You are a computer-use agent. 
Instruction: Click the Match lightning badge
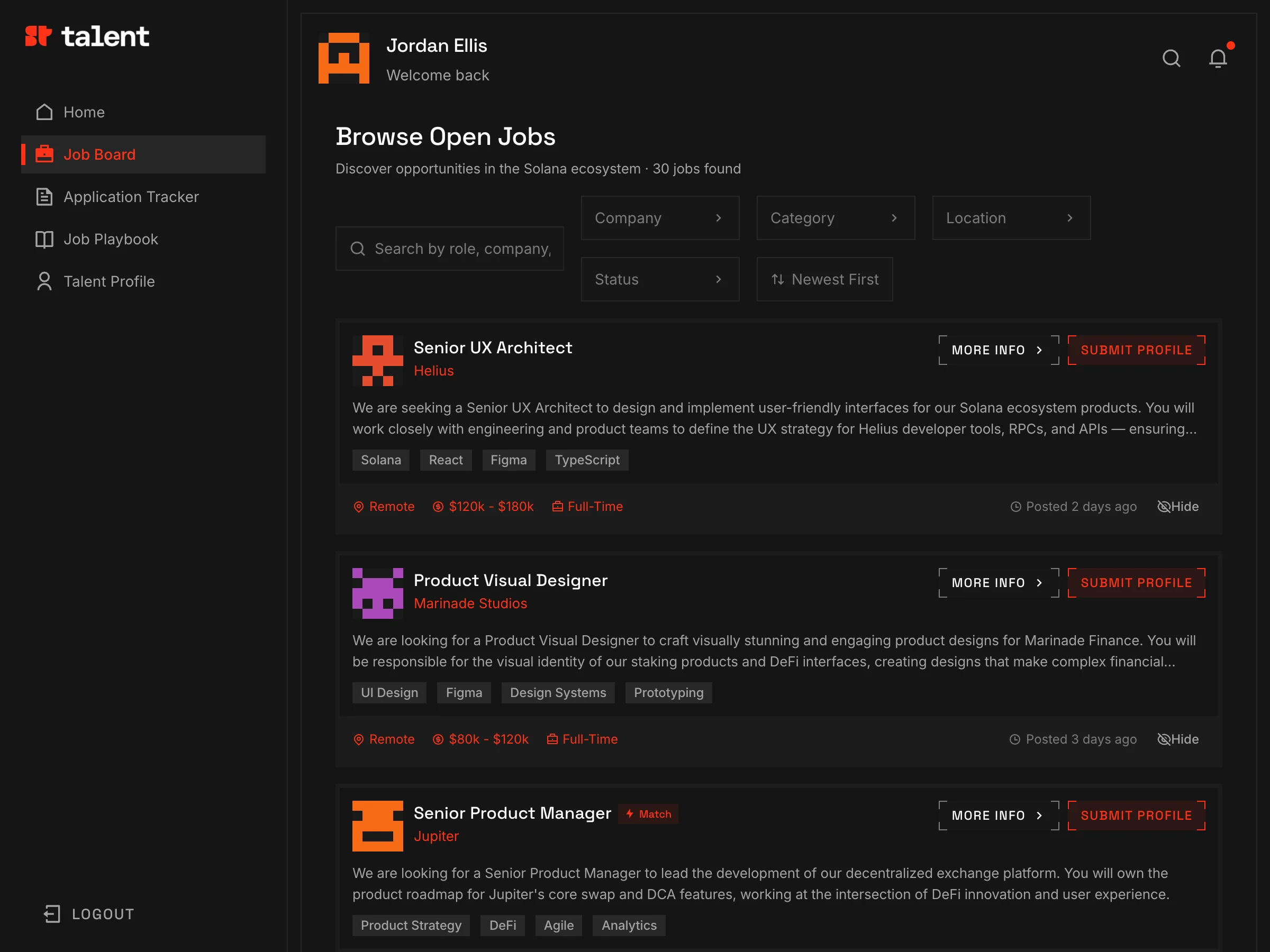(x=648, y=814)
